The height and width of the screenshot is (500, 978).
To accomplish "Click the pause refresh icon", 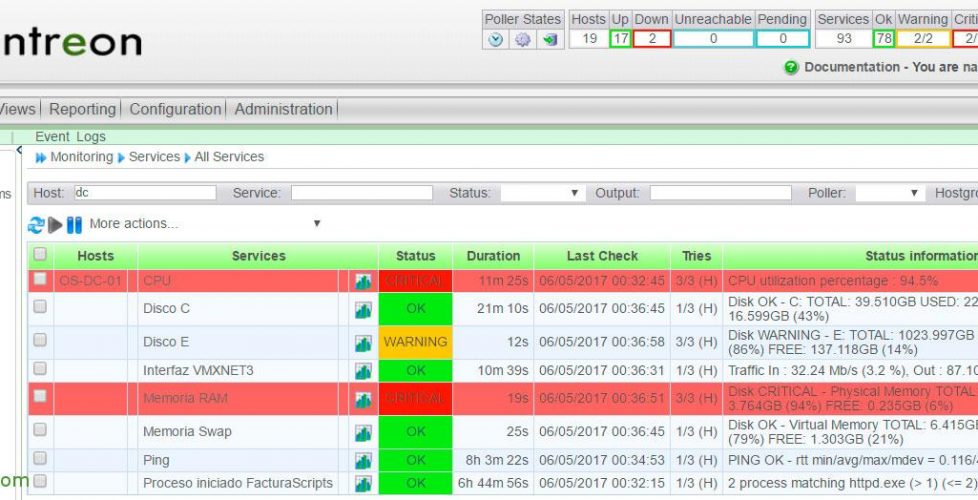I will (74, 224).
